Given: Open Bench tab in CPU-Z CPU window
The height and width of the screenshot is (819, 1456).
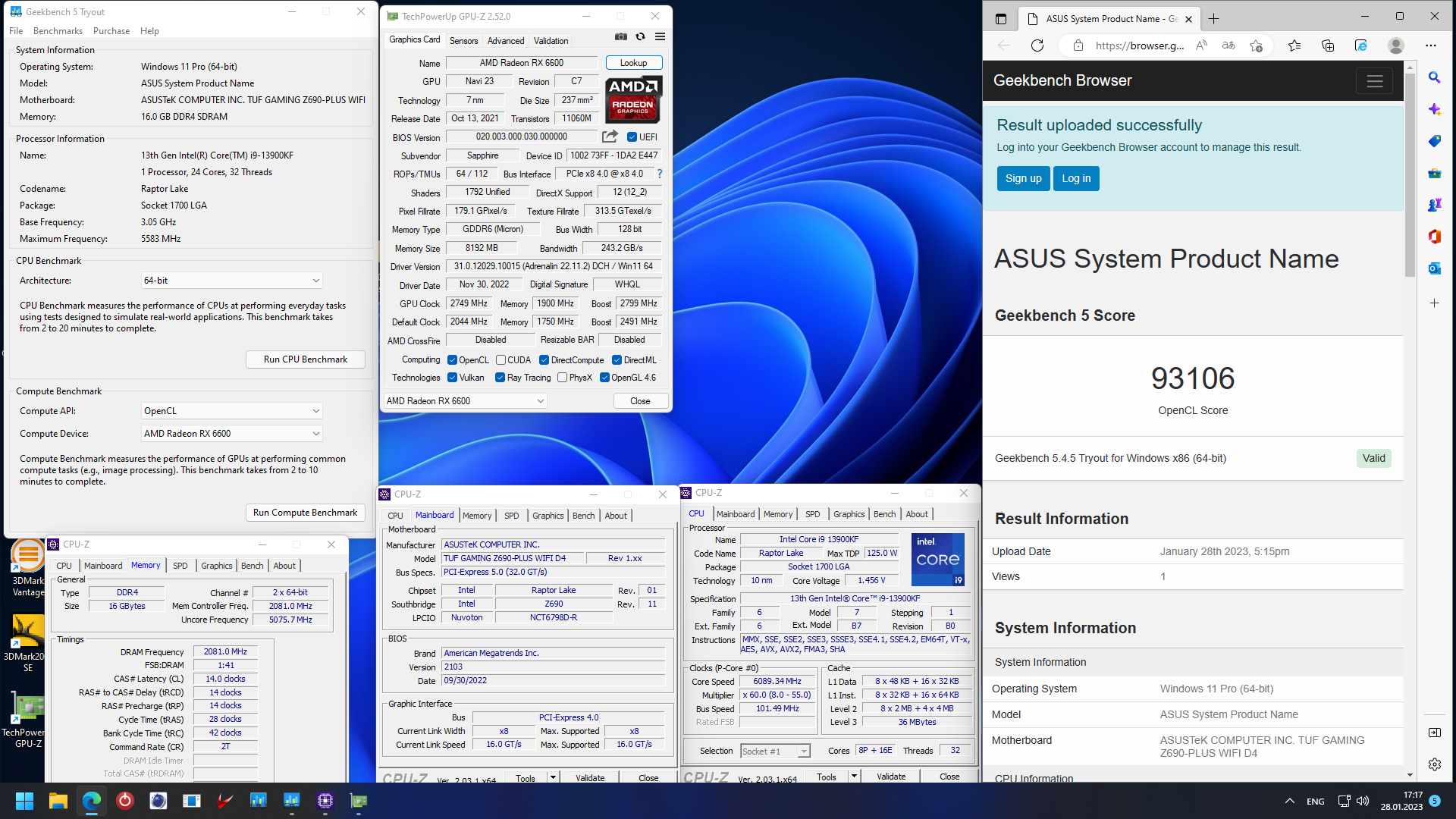Looking at the screenshot, I should (x=884, y=514).
